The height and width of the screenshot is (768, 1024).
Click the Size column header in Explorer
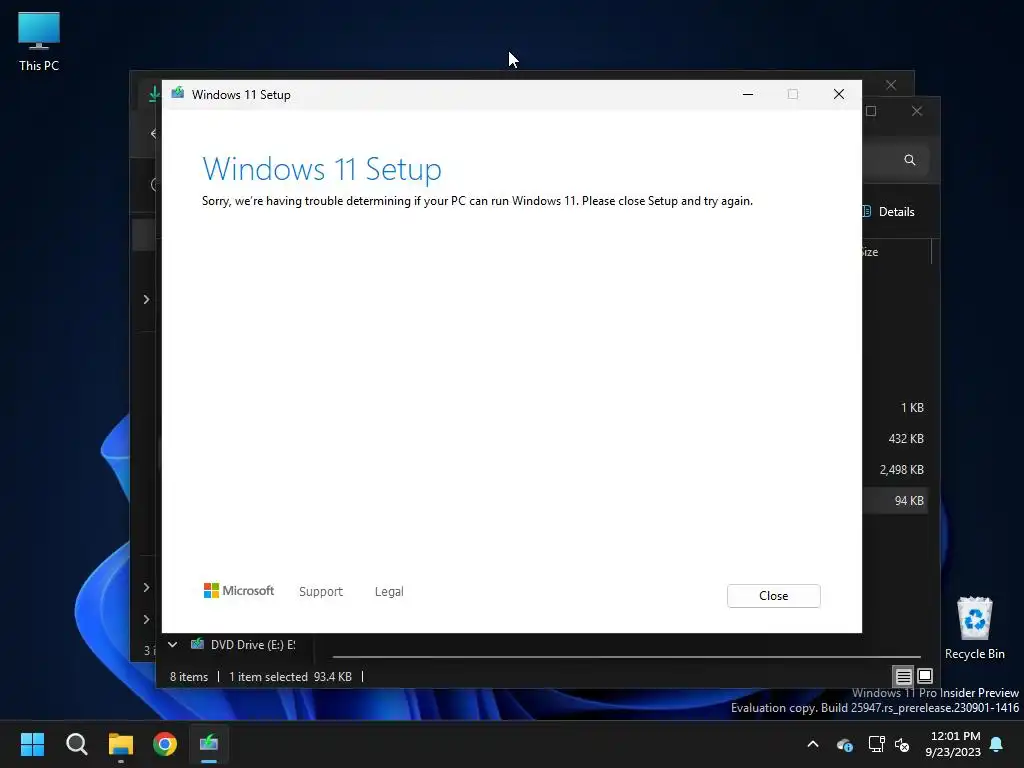tap(870, 252)
